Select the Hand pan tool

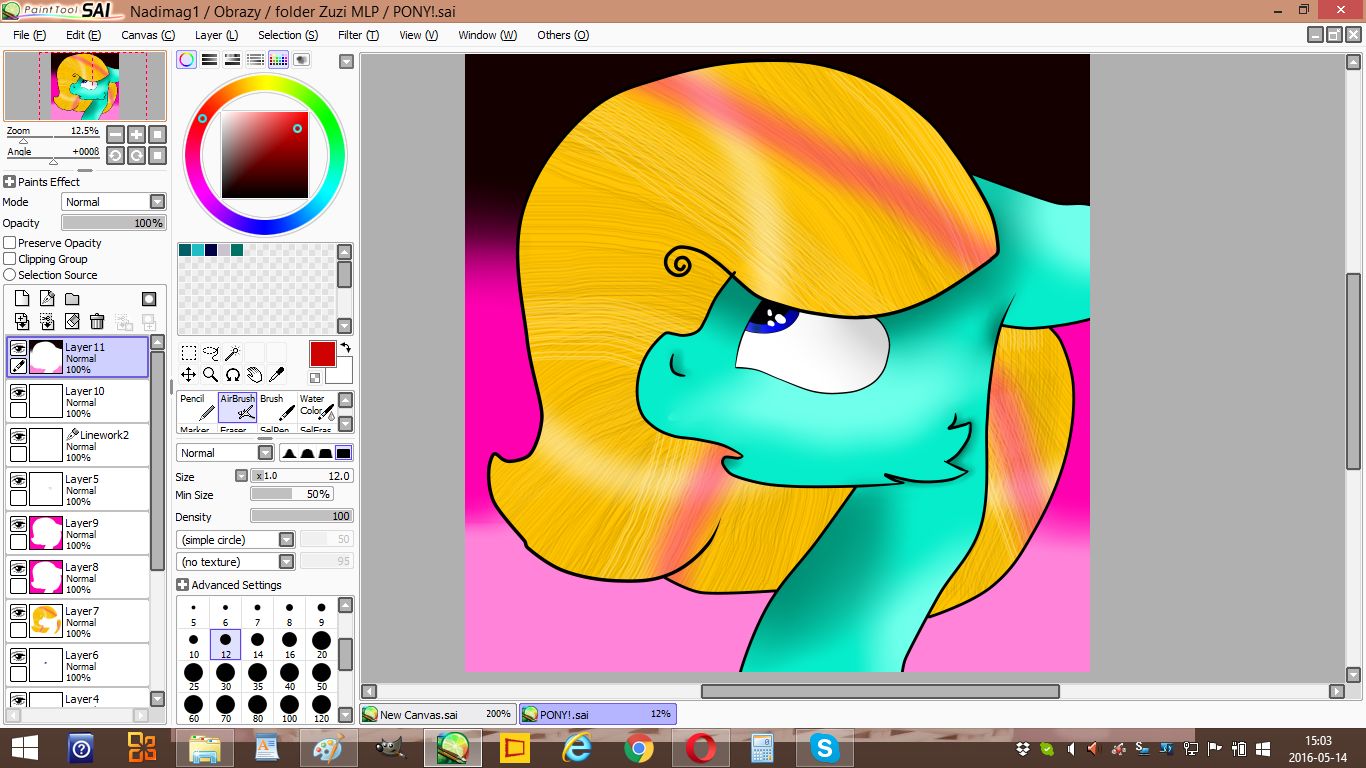point(254,375)
